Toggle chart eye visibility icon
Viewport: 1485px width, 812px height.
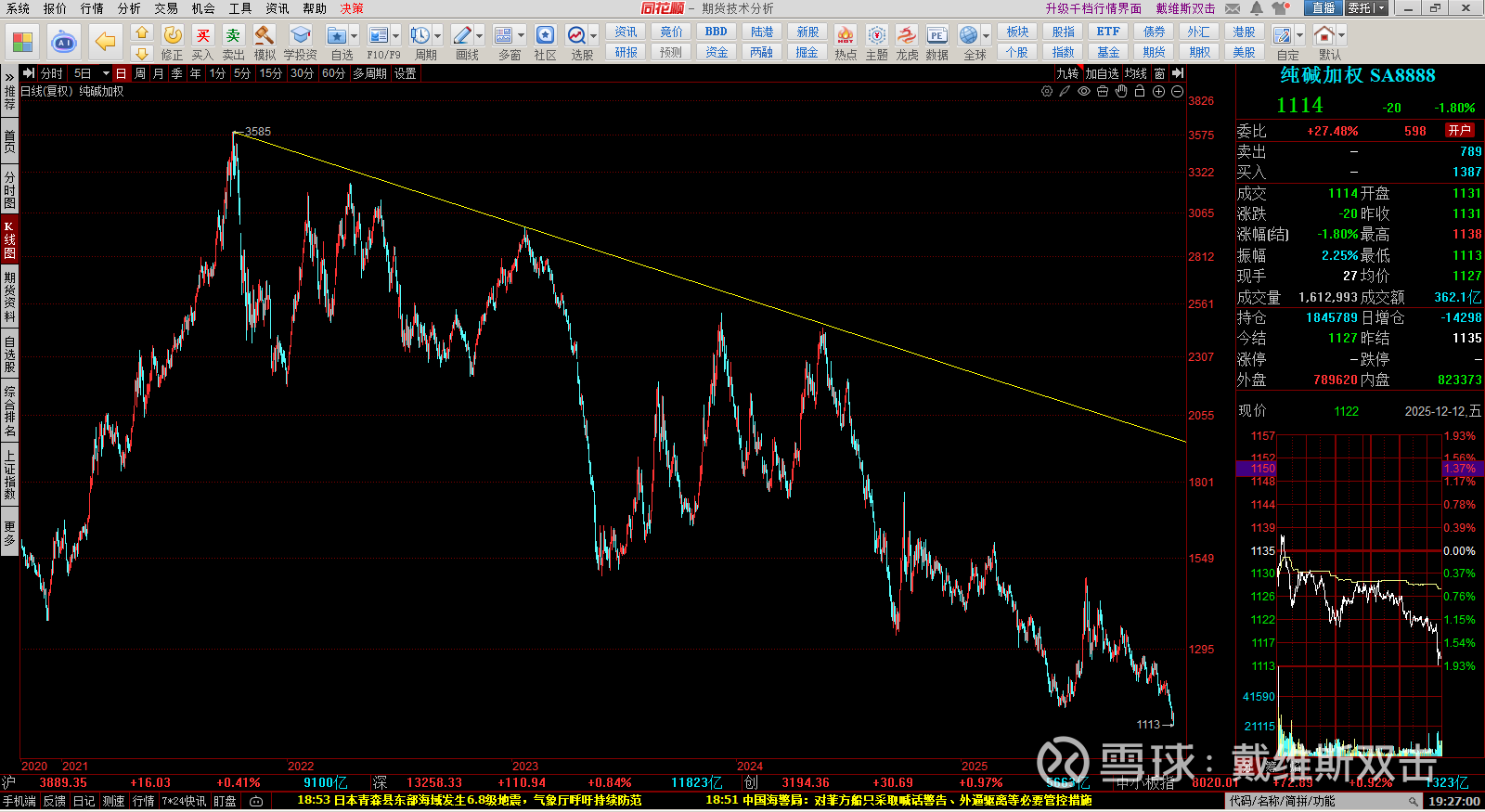coord(1084,91)
